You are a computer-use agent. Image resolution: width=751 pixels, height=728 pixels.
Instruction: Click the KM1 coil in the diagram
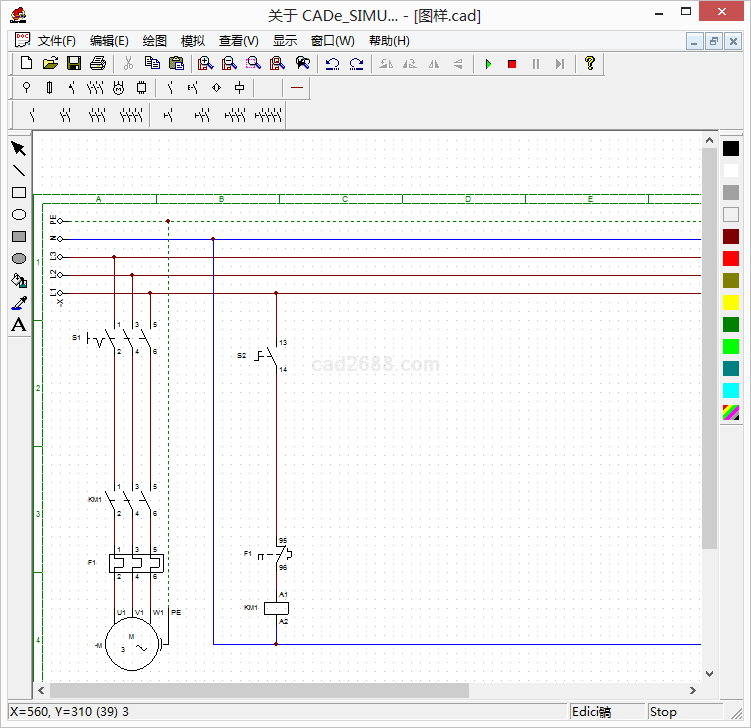point(276,608)
